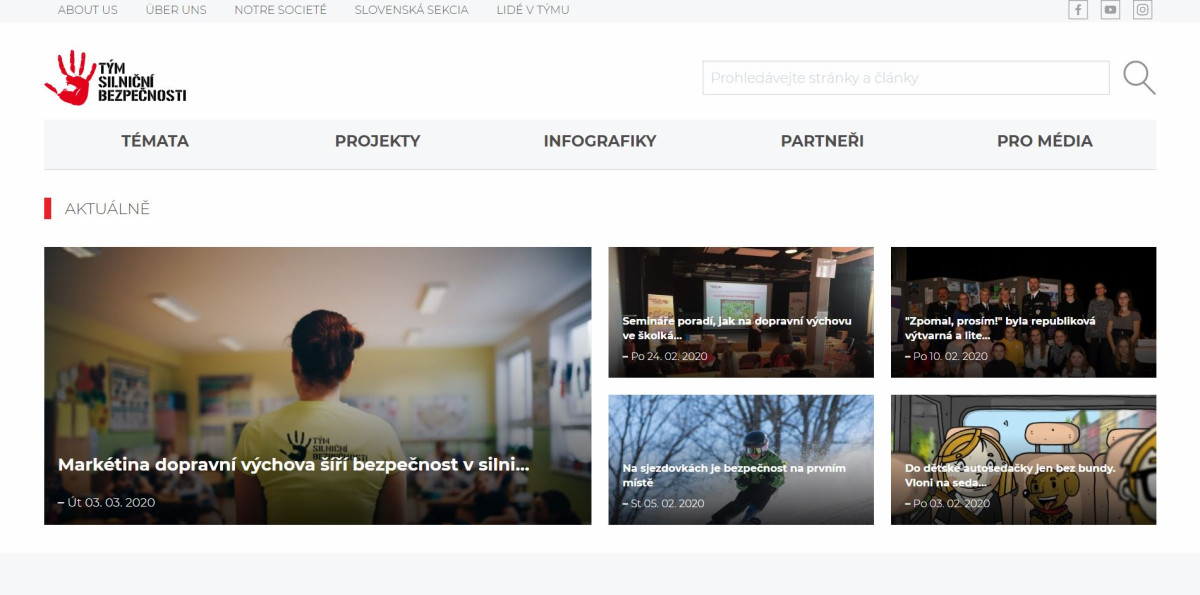
Task: Open the PROJEKTY menu
Action: (377, 141)
